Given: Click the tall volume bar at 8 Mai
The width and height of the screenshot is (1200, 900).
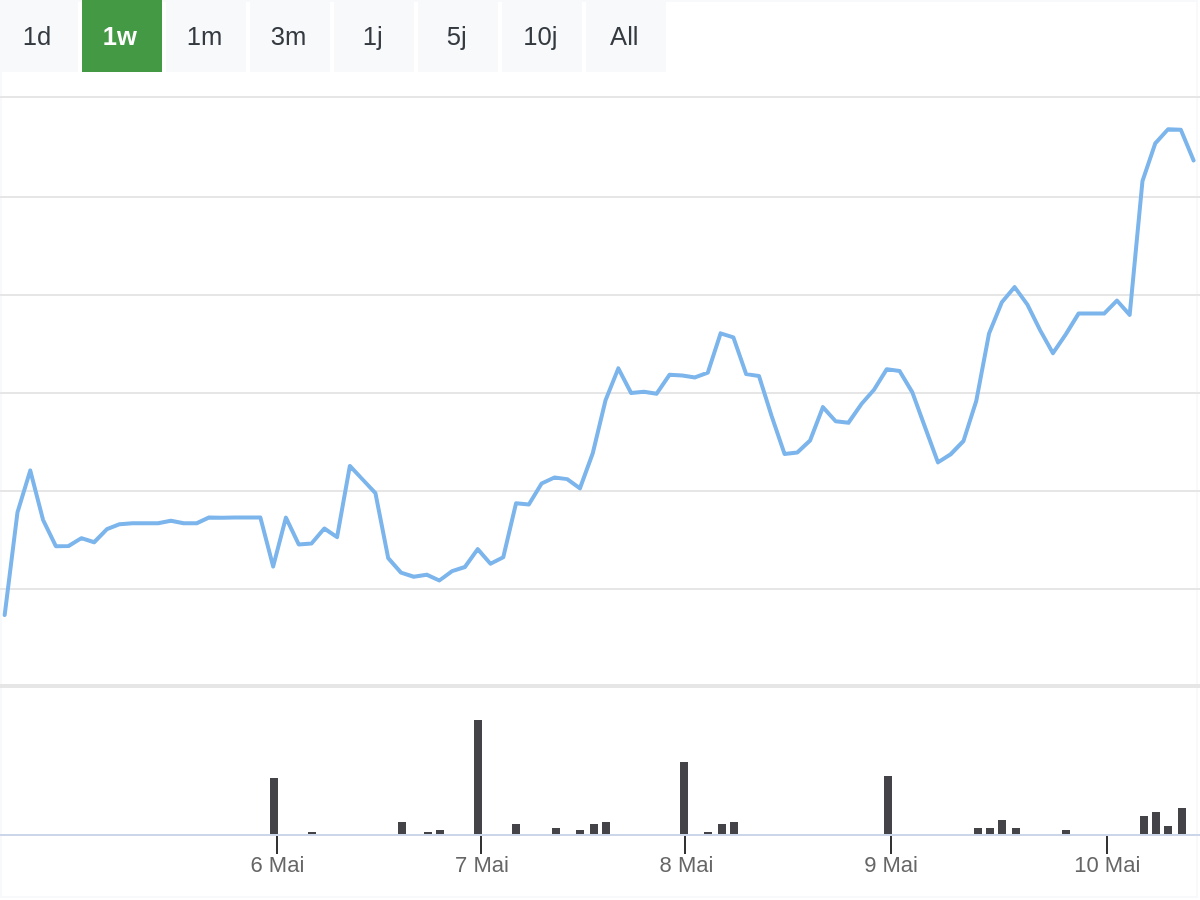Looking at the screenshot, I should click(684, 798).
